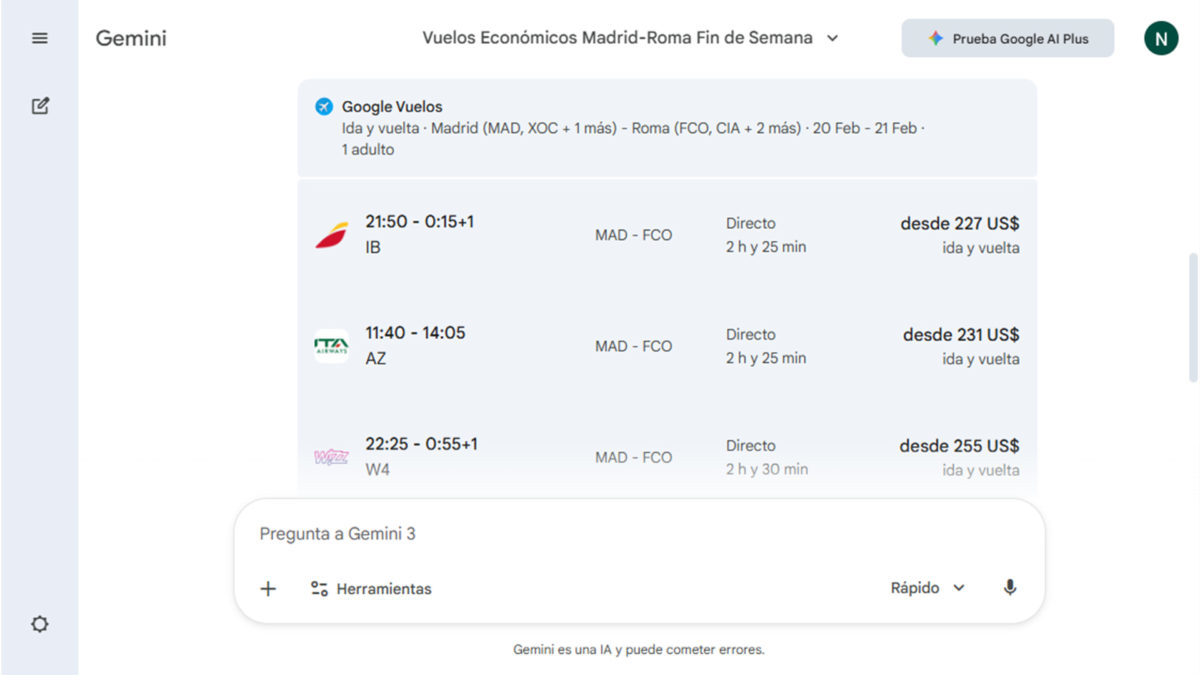
Task: Click the microphone voice input icon
Action: [x=1010, y=588]
